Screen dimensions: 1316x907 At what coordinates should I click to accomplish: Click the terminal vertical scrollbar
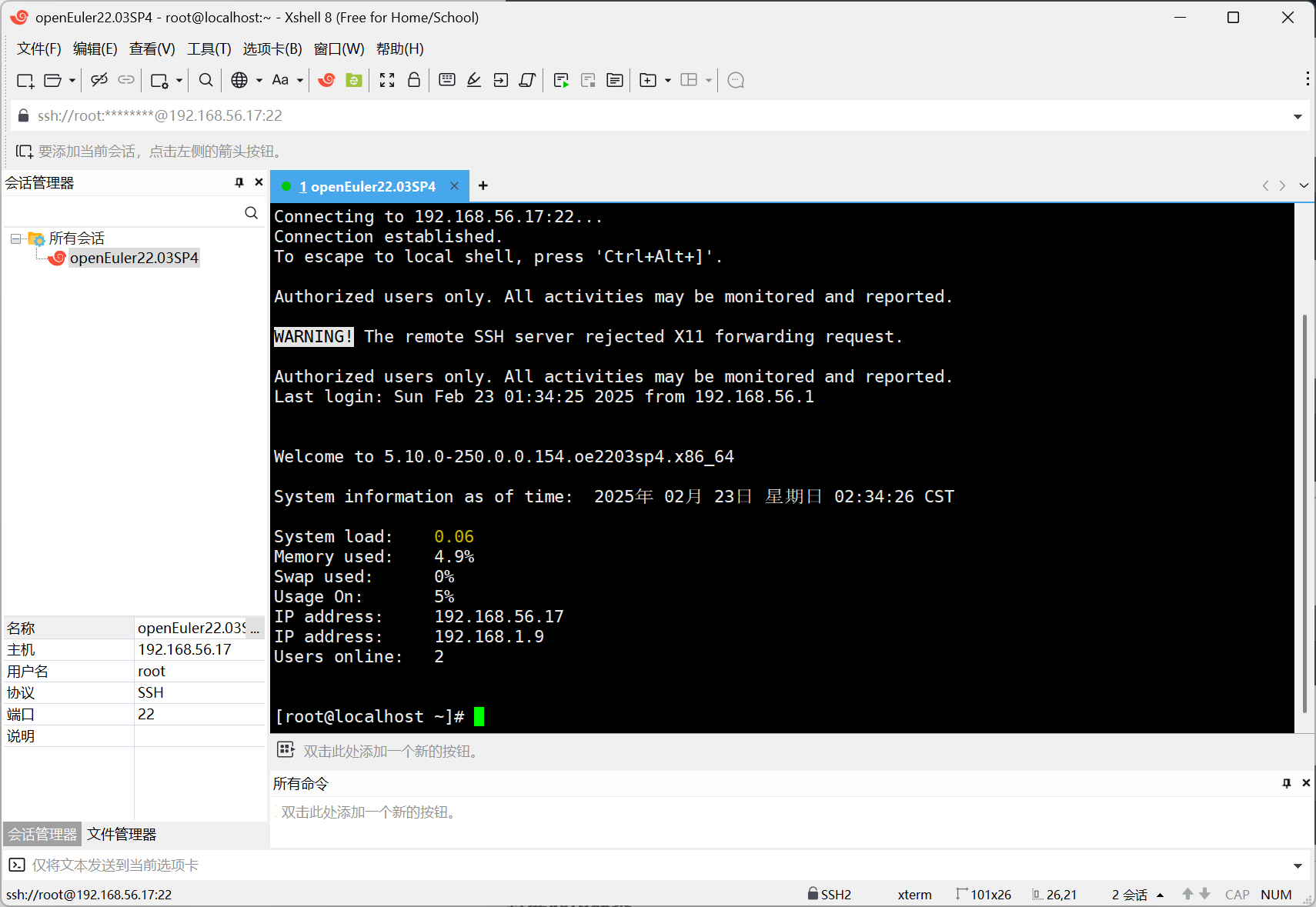coord(1304,508)
